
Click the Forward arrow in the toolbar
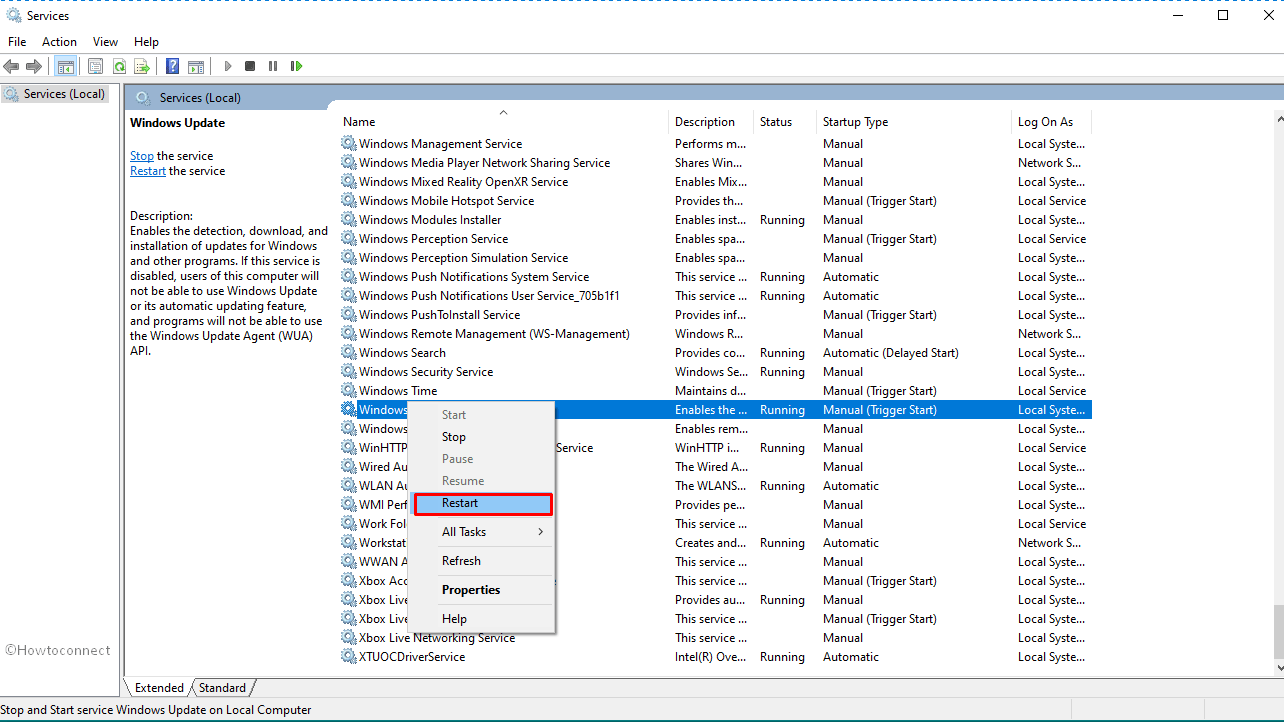point(34,66)
